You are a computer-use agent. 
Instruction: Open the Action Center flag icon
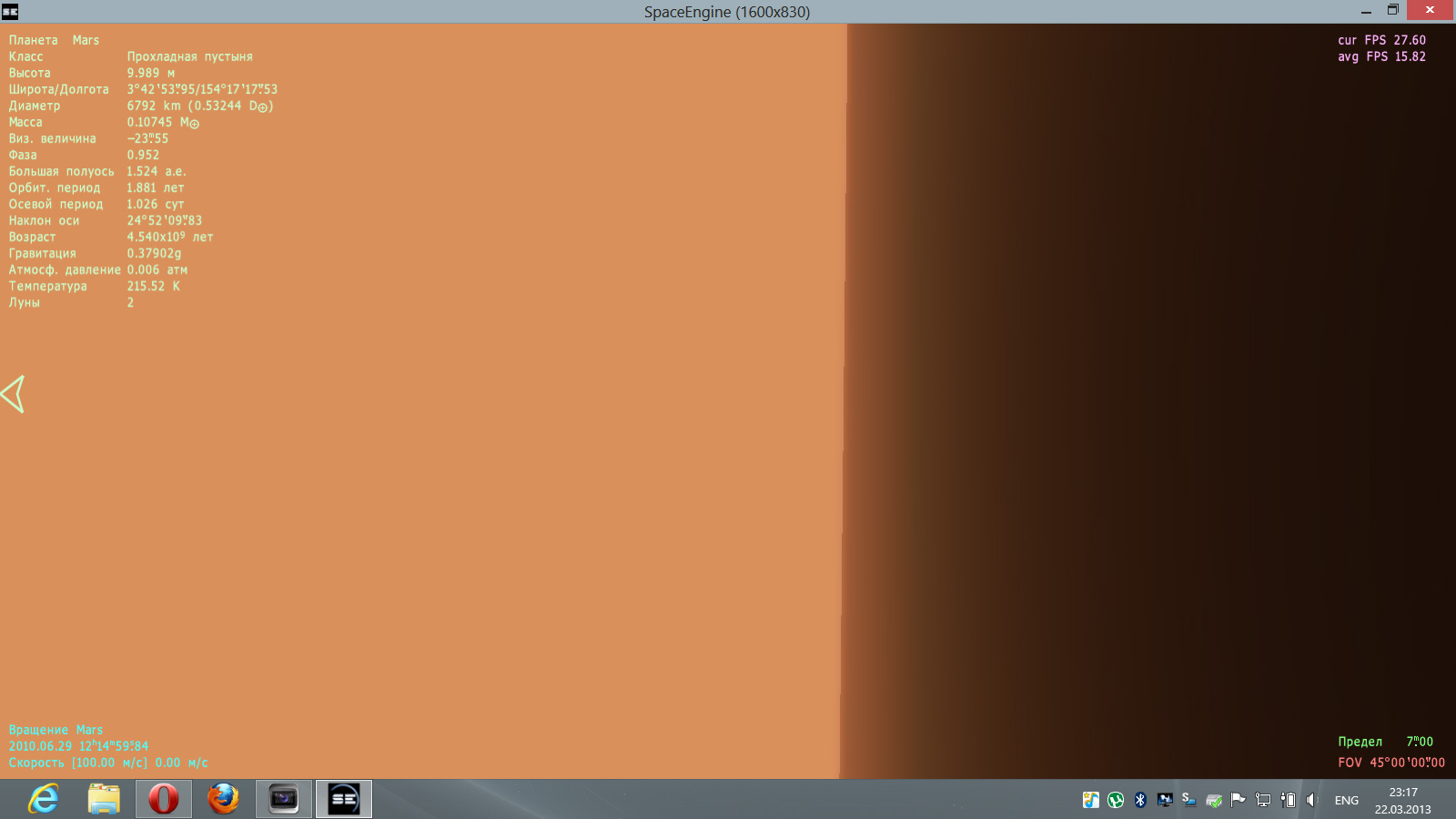(1239, 800)
